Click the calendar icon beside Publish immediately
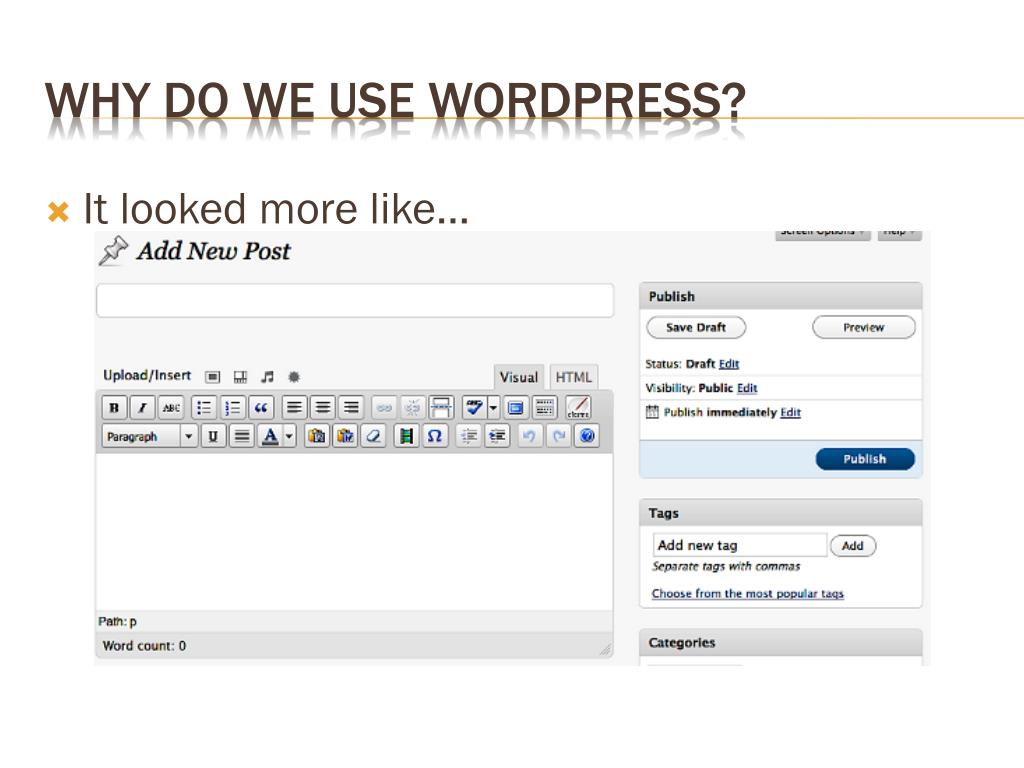 [652, 412]
